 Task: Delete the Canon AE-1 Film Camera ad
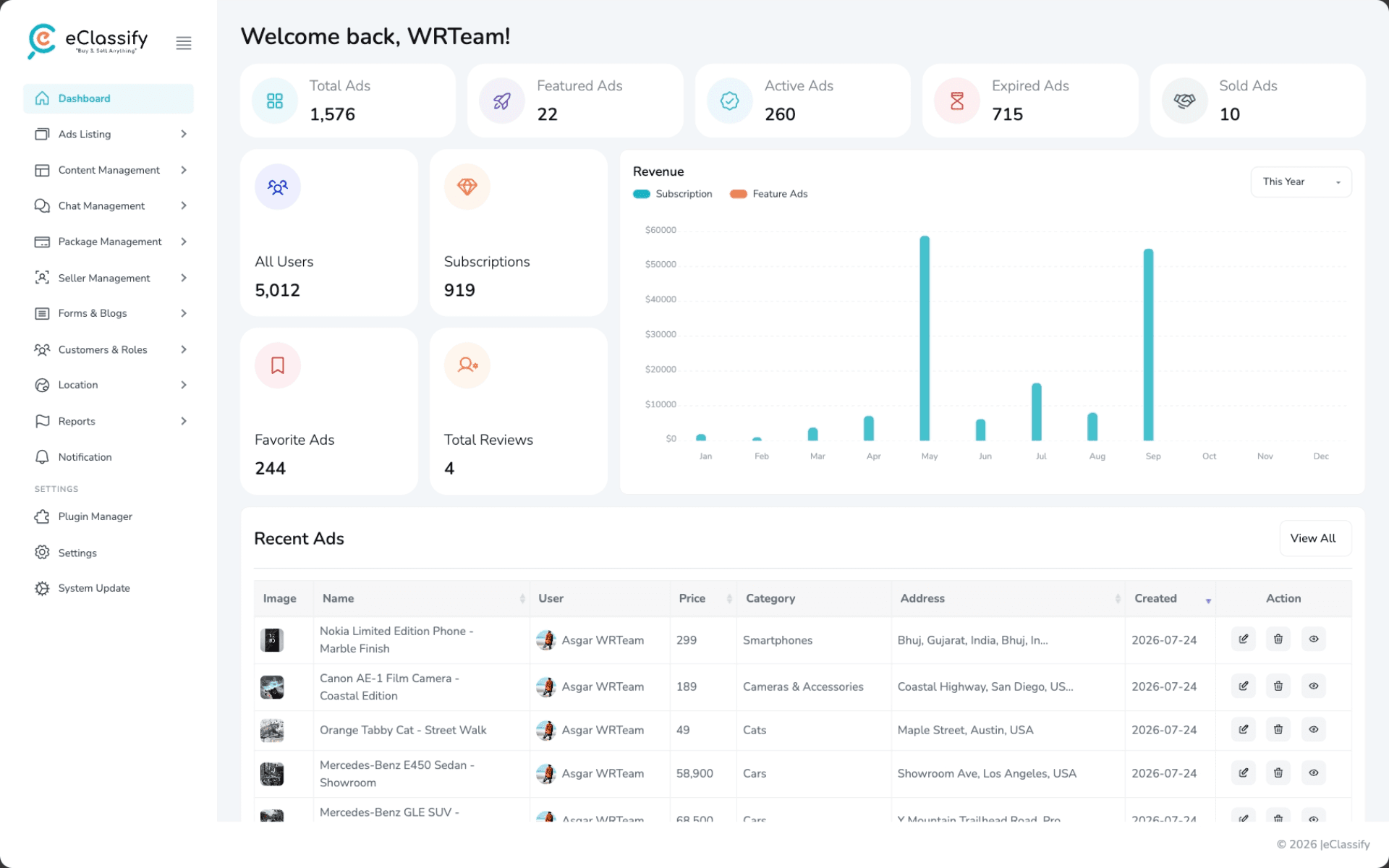pos(1278,686)
